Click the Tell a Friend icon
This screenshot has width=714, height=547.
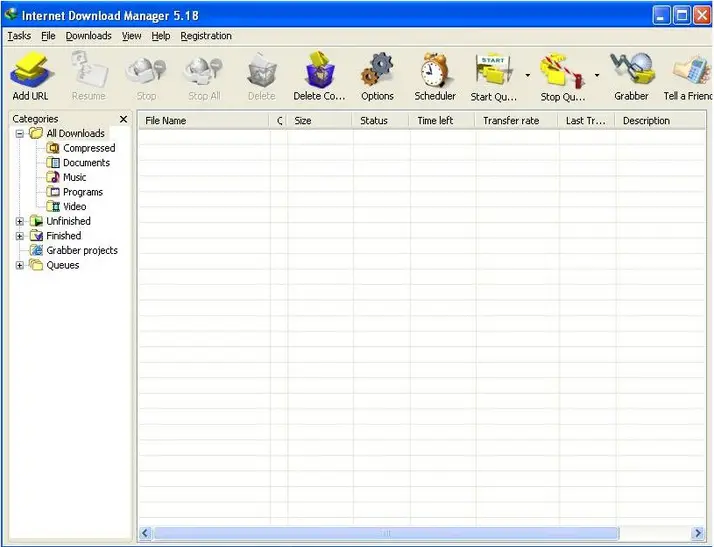coord(691,70)
